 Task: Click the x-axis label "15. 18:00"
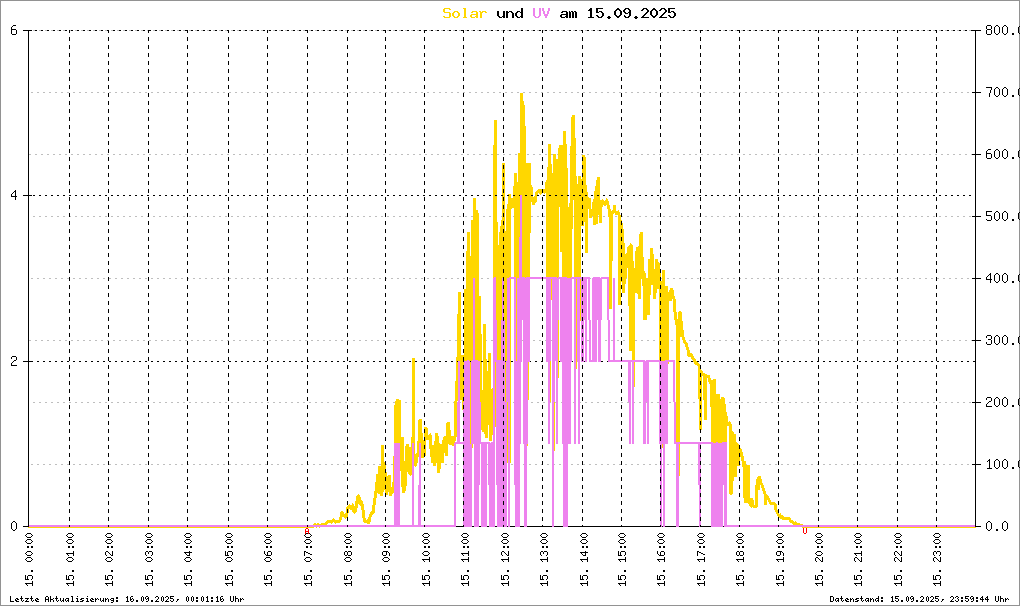740,560
